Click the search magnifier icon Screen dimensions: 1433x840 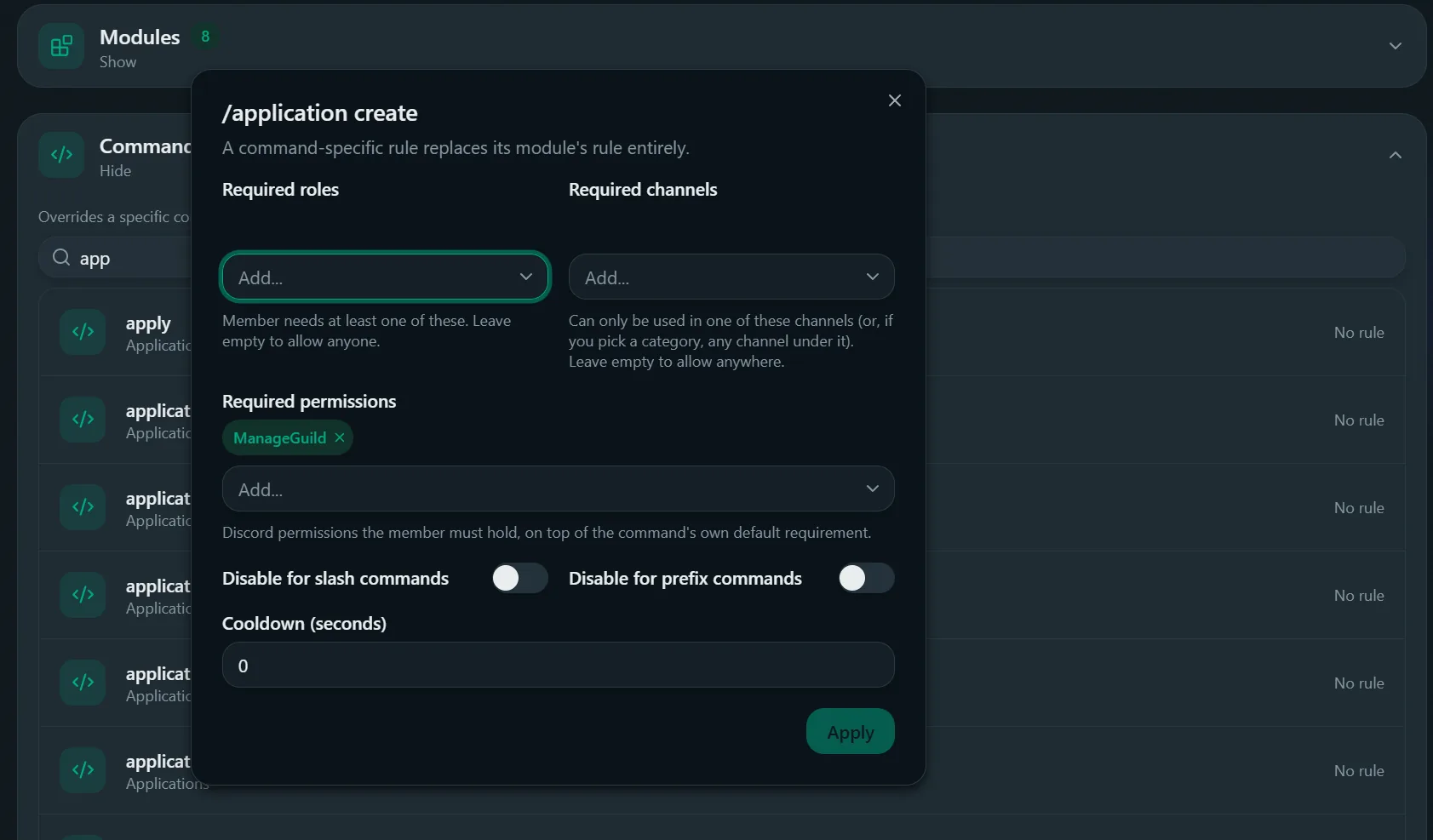[61, 257]
